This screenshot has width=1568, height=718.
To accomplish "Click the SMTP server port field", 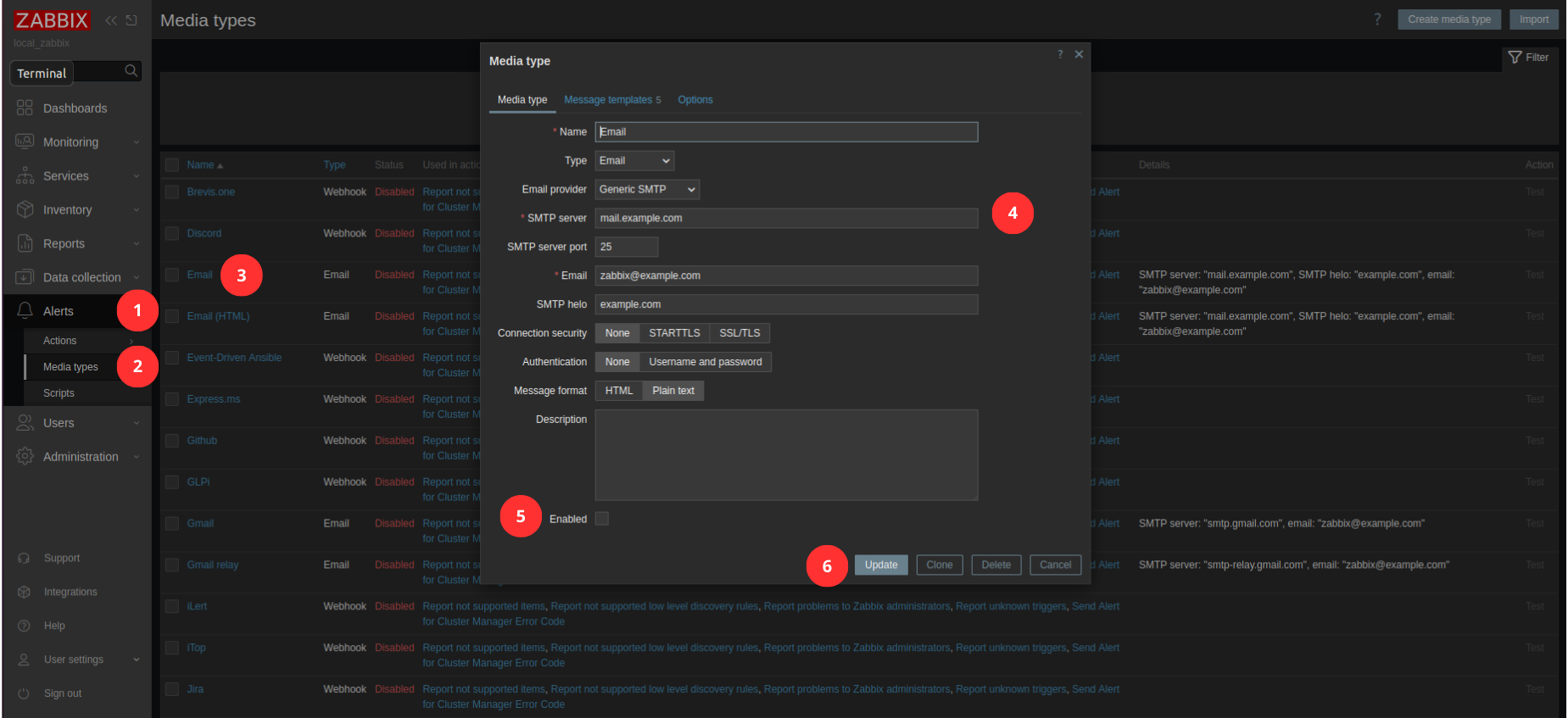I will [626, 247].
